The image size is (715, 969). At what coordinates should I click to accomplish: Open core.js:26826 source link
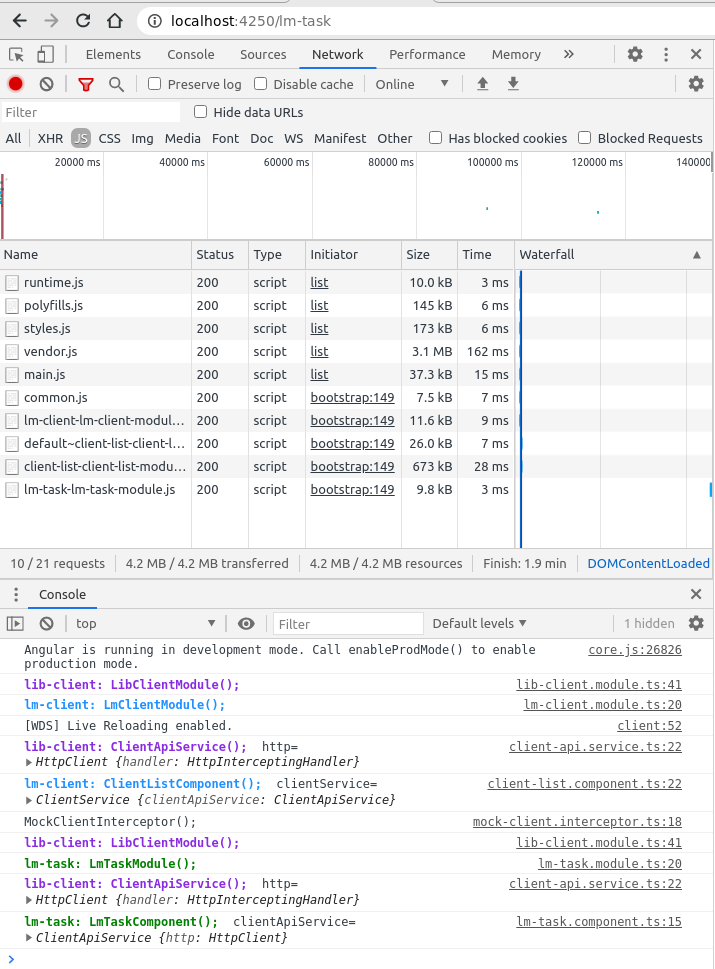pos(635,650)
